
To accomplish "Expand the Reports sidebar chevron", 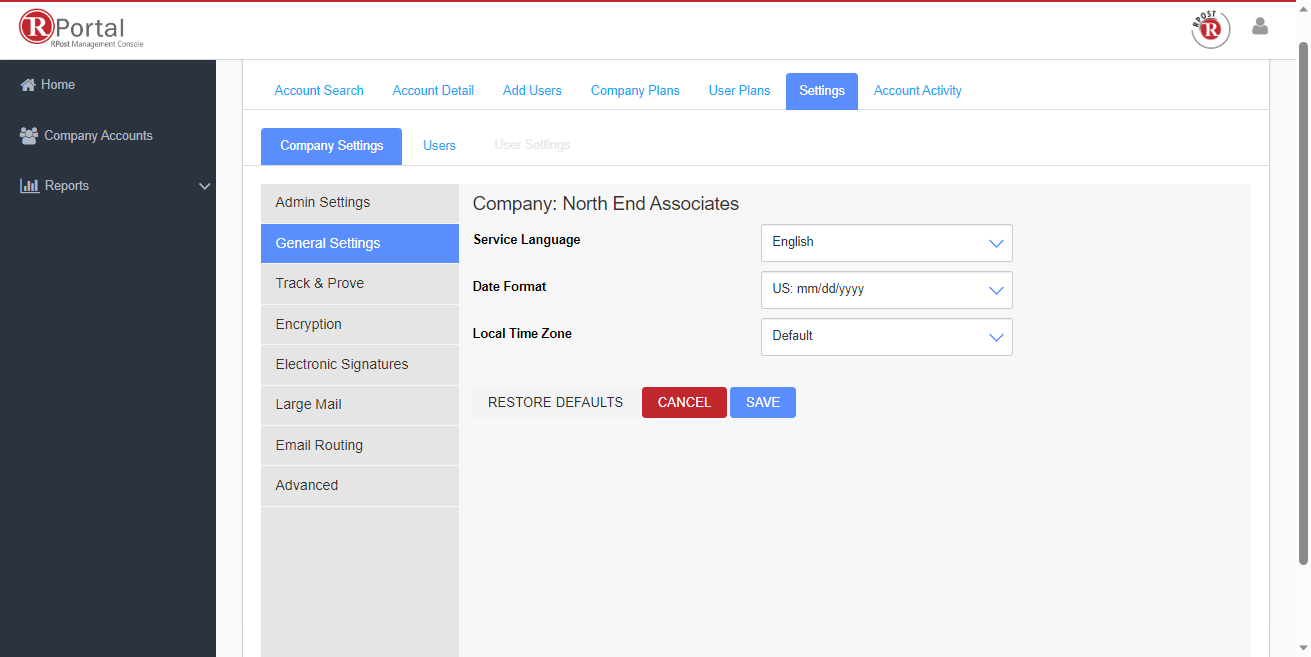I will click(204, 186).
